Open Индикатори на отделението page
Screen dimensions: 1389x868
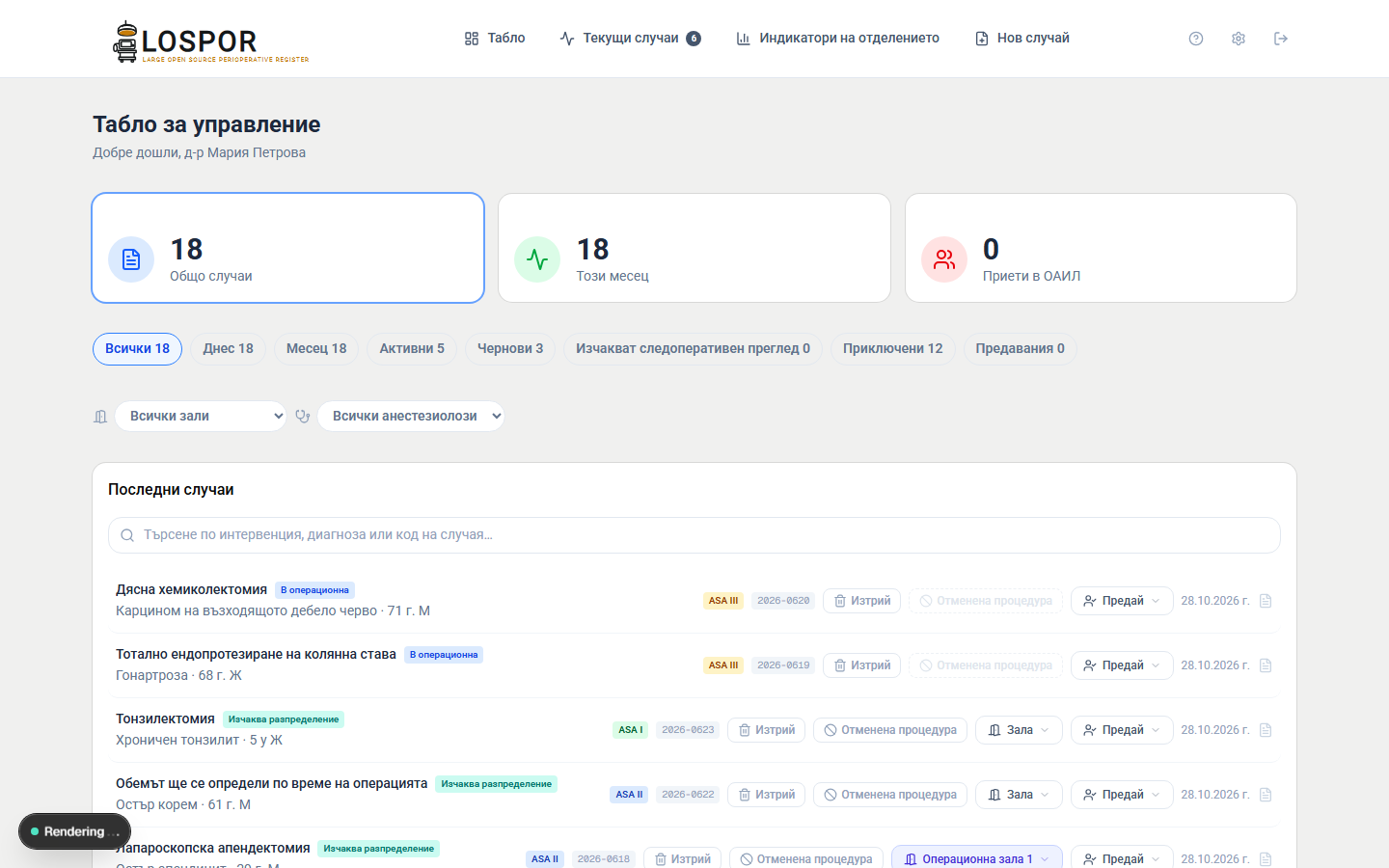click(x=837, y=39)
